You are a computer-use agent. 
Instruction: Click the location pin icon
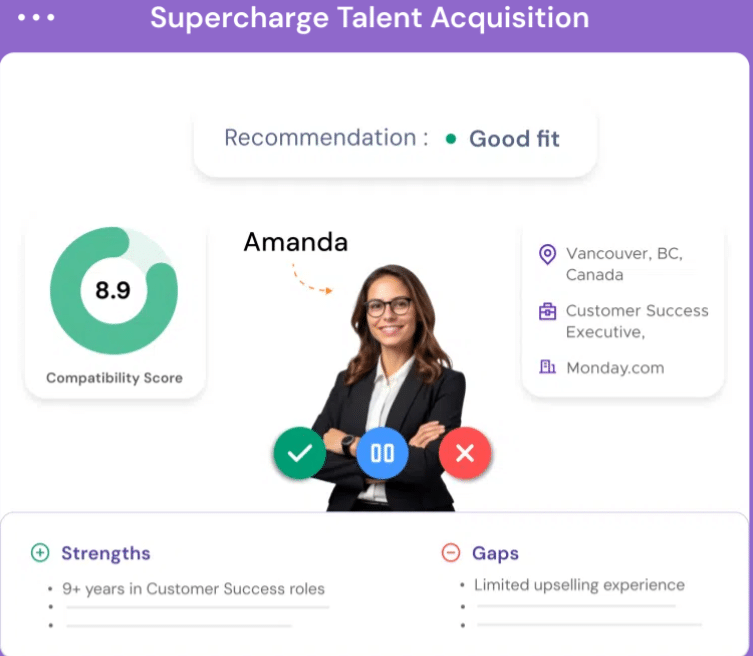pos(547,255)
